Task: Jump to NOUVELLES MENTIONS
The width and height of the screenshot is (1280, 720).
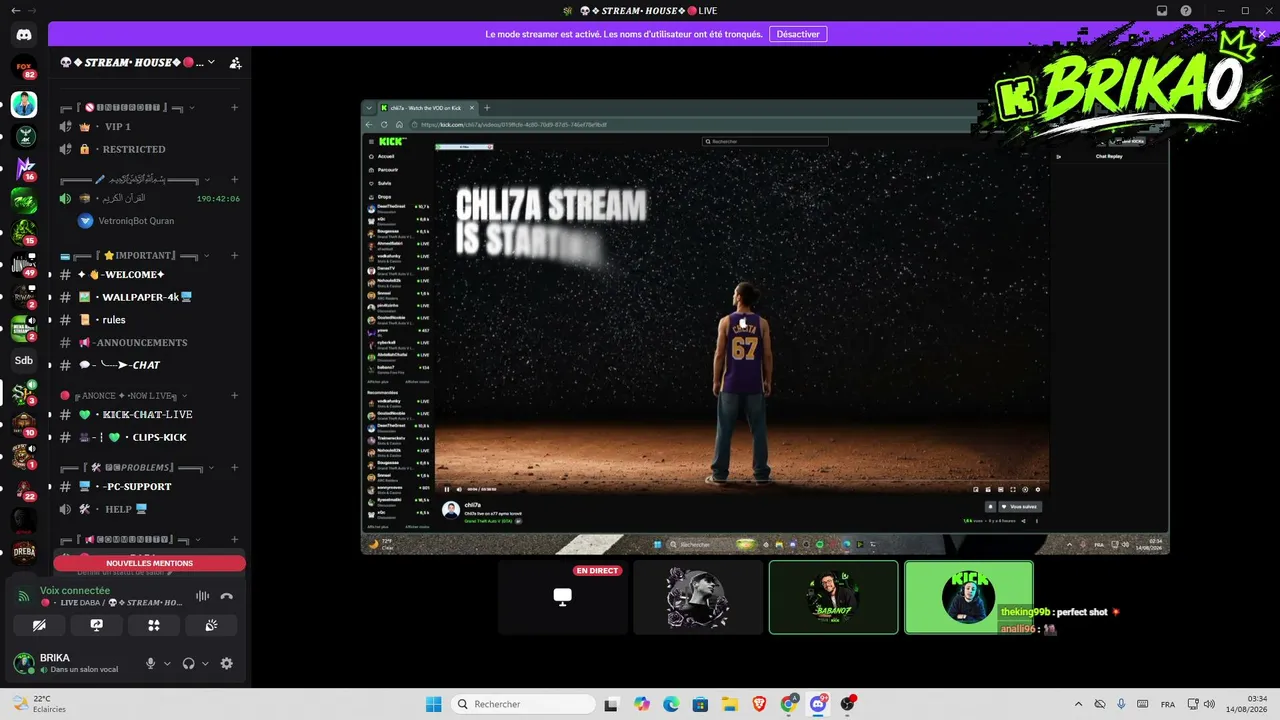Action: coord(149,563)
